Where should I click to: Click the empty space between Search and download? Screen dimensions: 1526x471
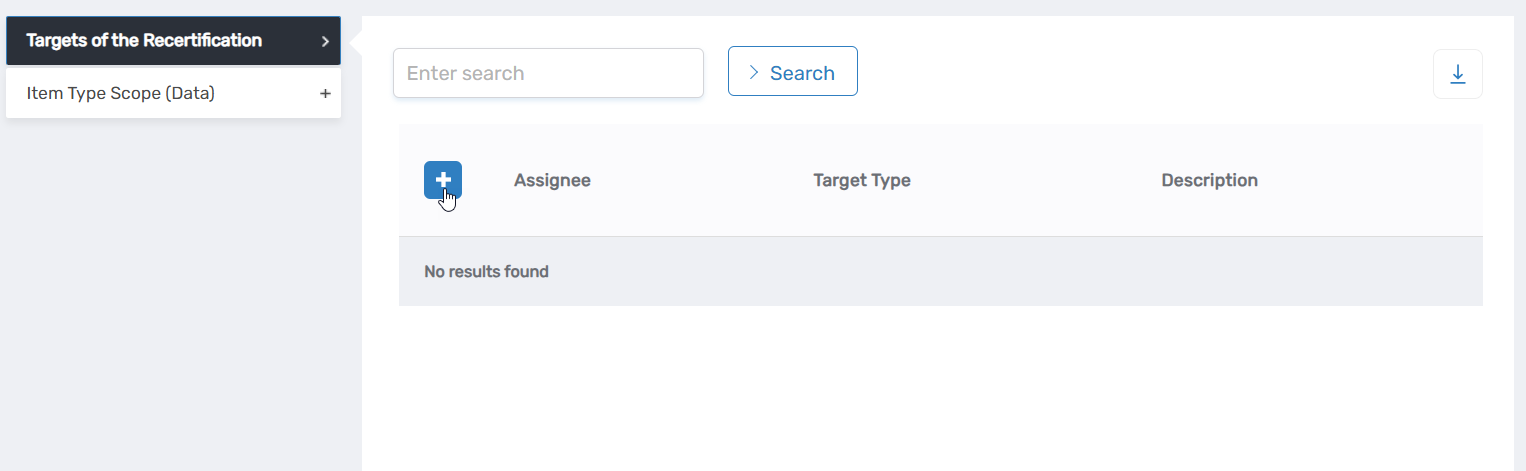click(x=1140, y=73)
